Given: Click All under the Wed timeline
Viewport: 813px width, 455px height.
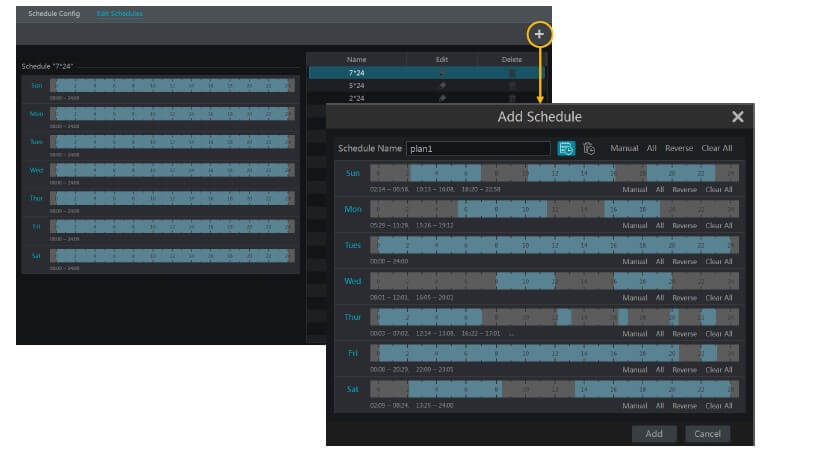Looking at the screenshot, I should point(660,298).
